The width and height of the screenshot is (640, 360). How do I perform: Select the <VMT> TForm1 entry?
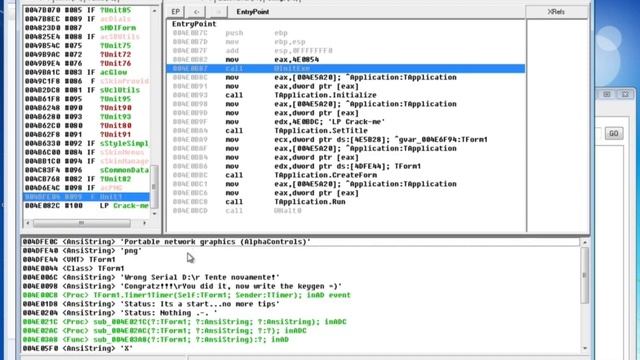[x=300, y=260]
